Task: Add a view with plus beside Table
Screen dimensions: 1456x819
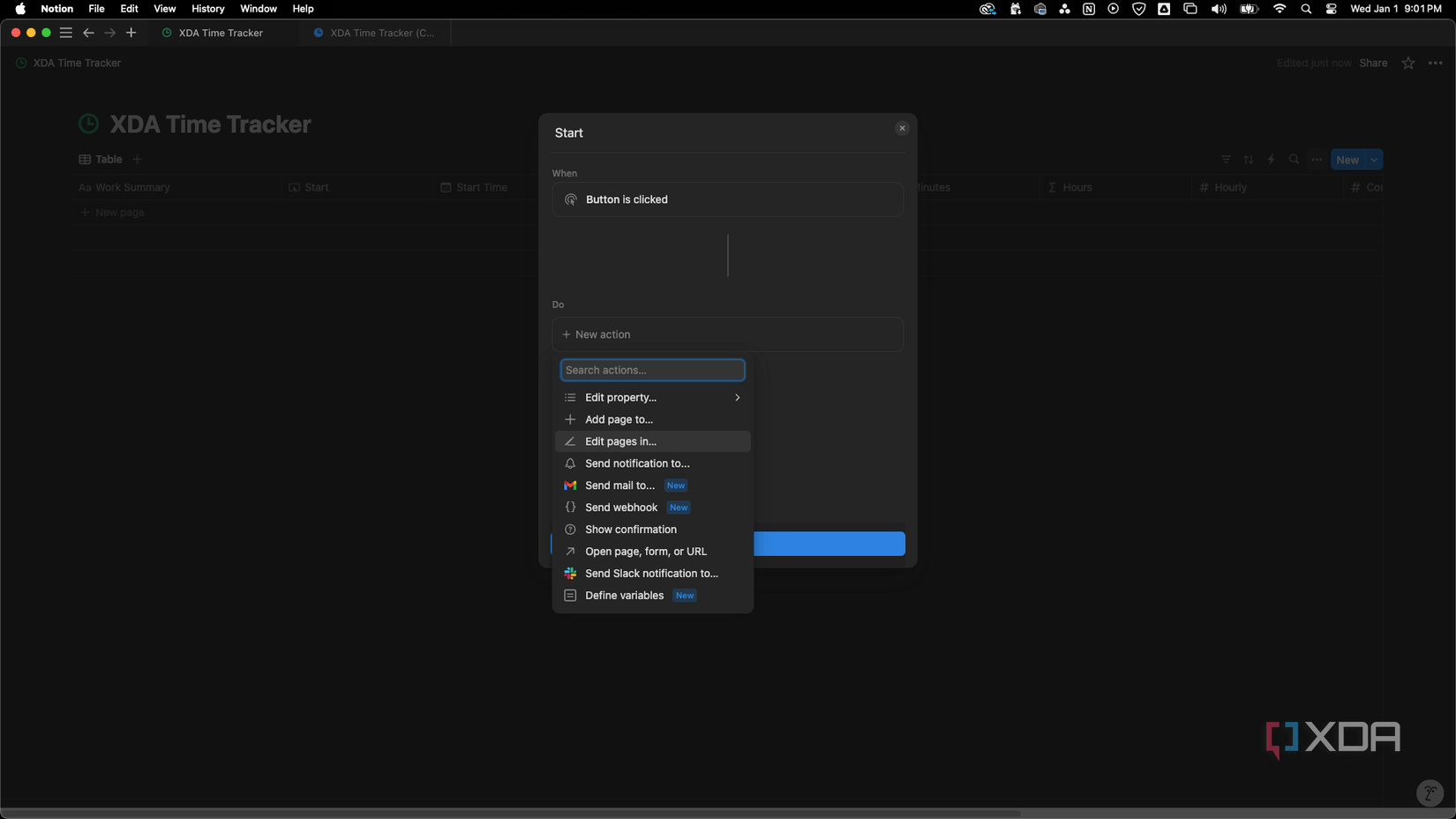Action: (137, 160)
